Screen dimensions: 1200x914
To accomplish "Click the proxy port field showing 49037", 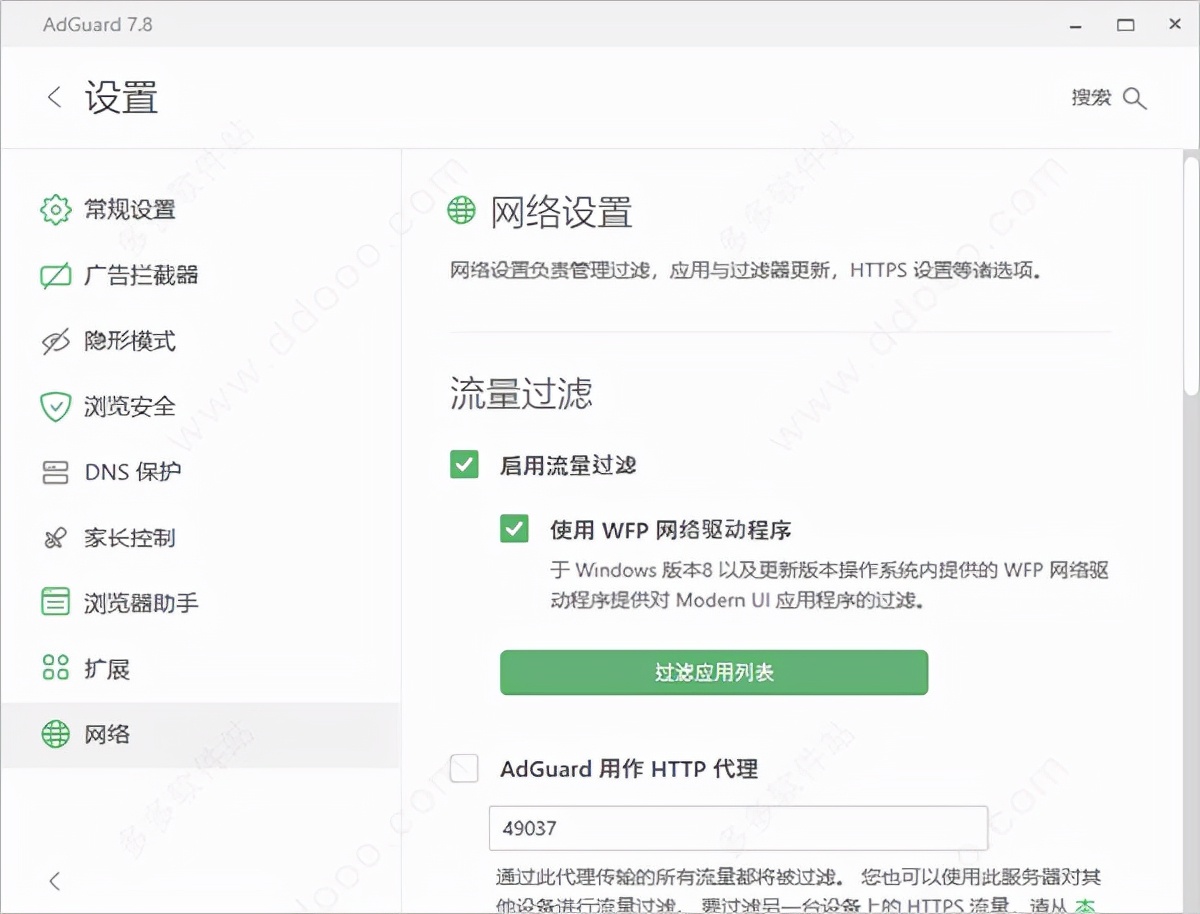I will tap(738, 828).
